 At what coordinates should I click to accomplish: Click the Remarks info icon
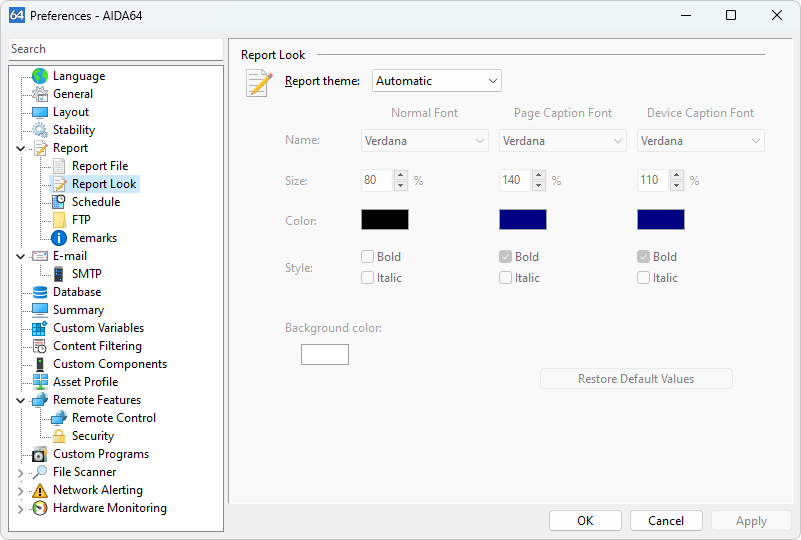coord(59,238)
